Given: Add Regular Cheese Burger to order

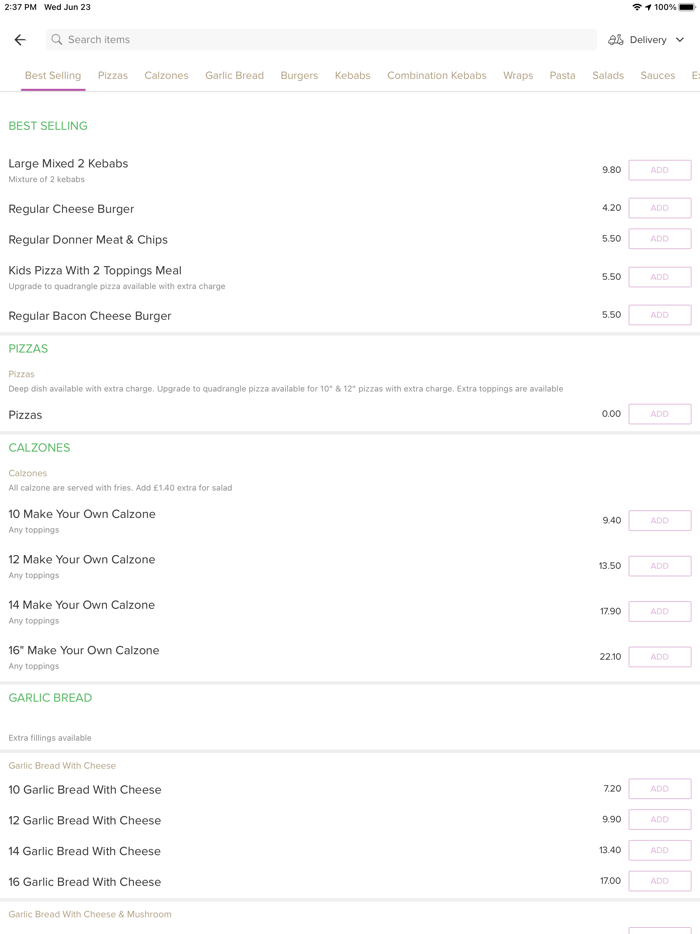Looking at the screenshot, I should 659,208.
